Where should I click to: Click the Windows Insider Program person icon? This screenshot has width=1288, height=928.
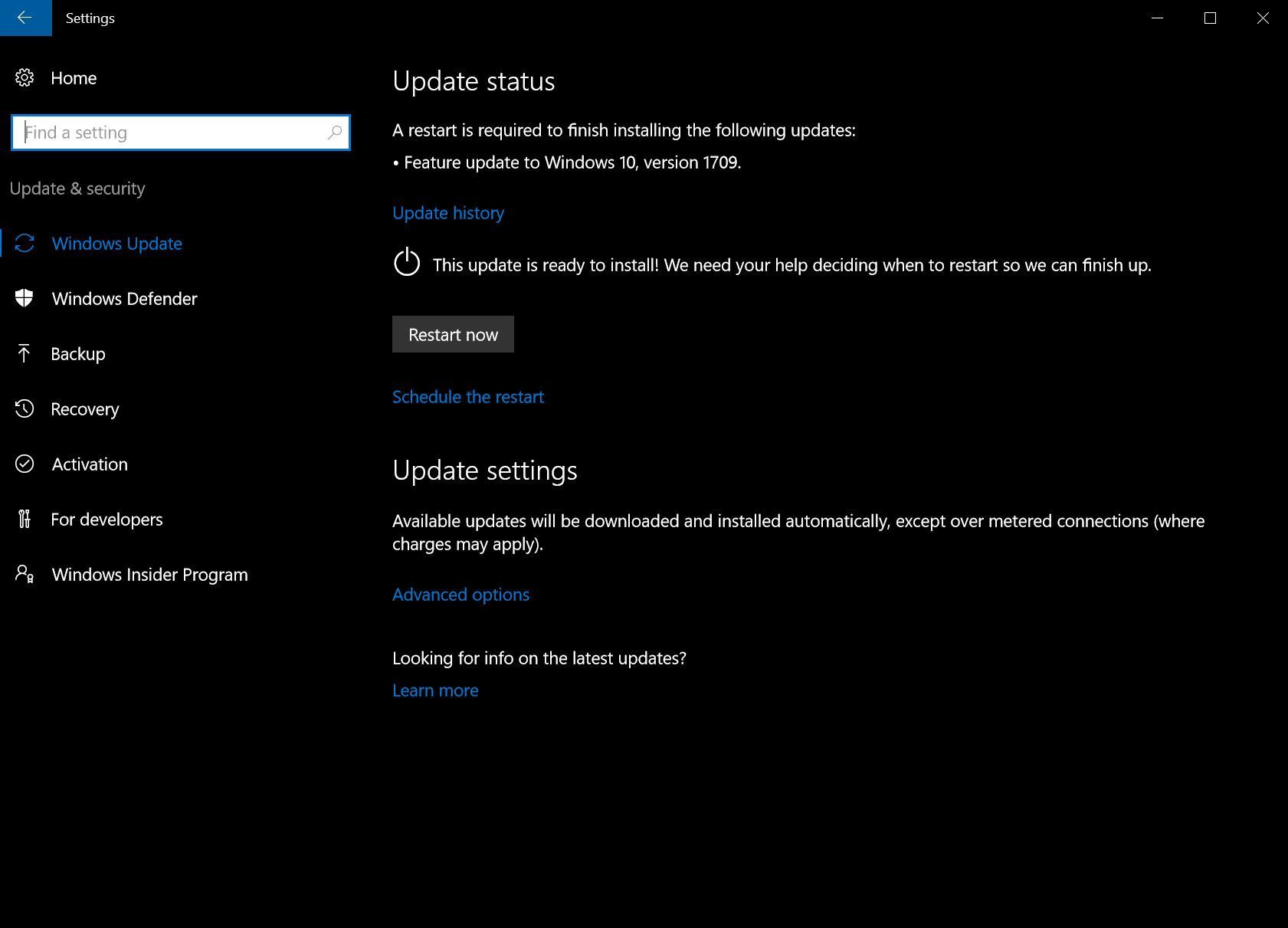point(25,574)
